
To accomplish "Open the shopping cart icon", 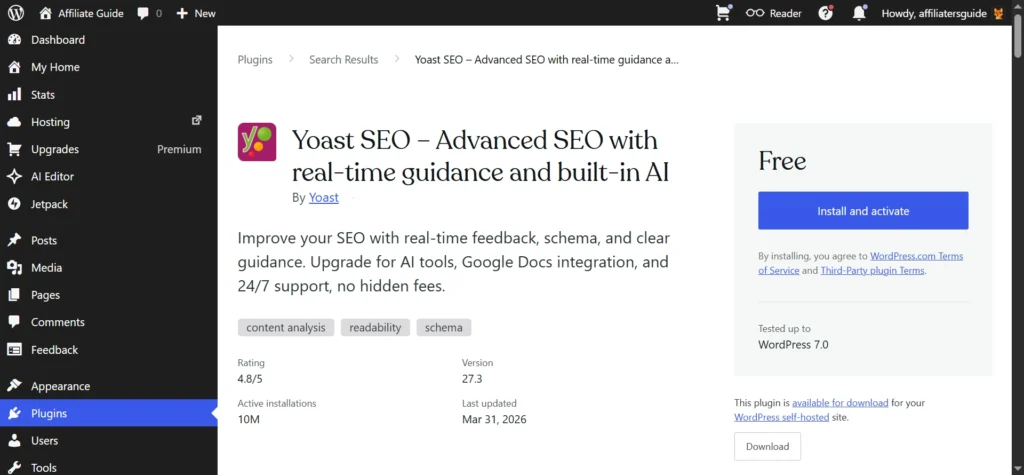I will click(x=723, y=13).
